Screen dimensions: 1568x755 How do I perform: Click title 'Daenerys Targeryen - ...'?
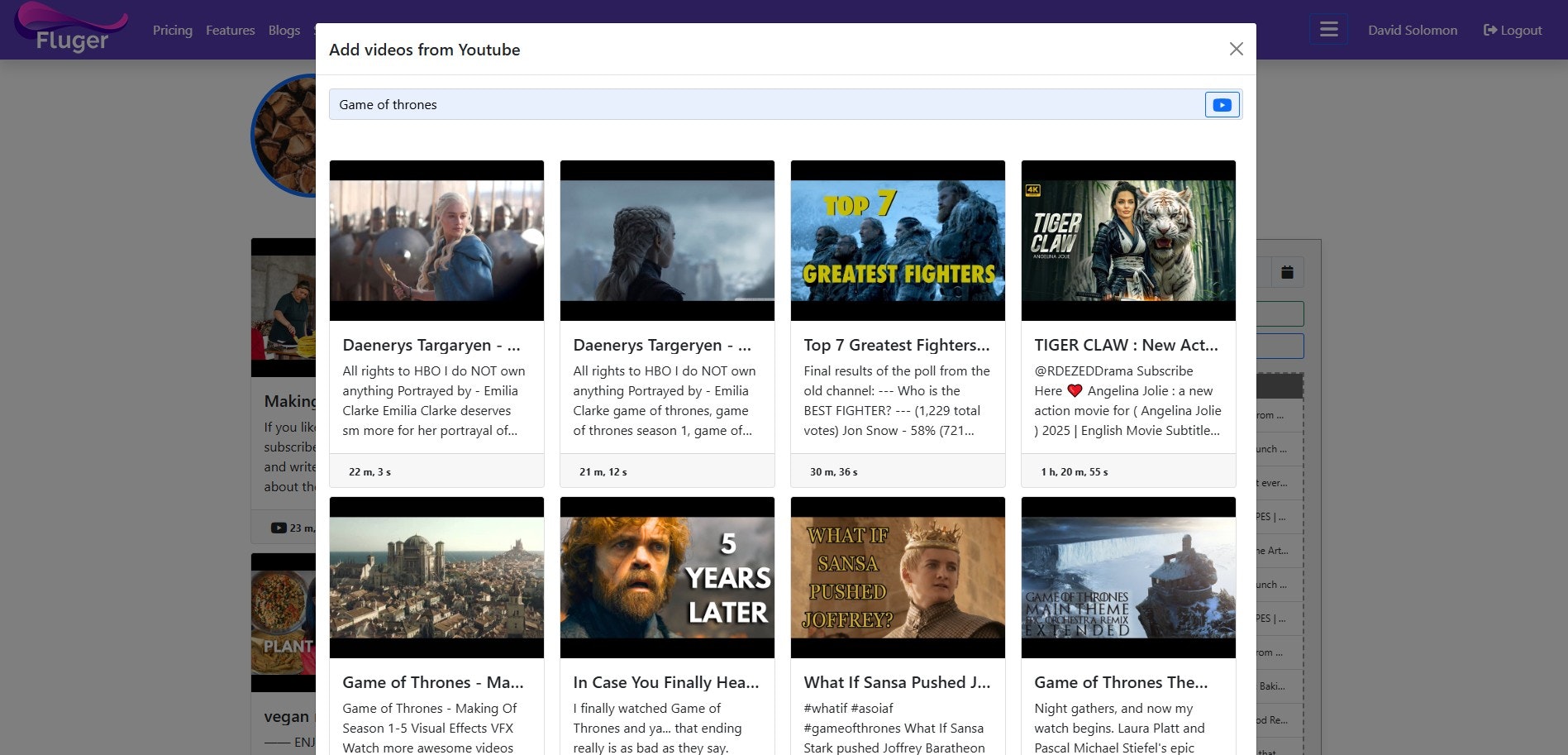coord(662,345)
